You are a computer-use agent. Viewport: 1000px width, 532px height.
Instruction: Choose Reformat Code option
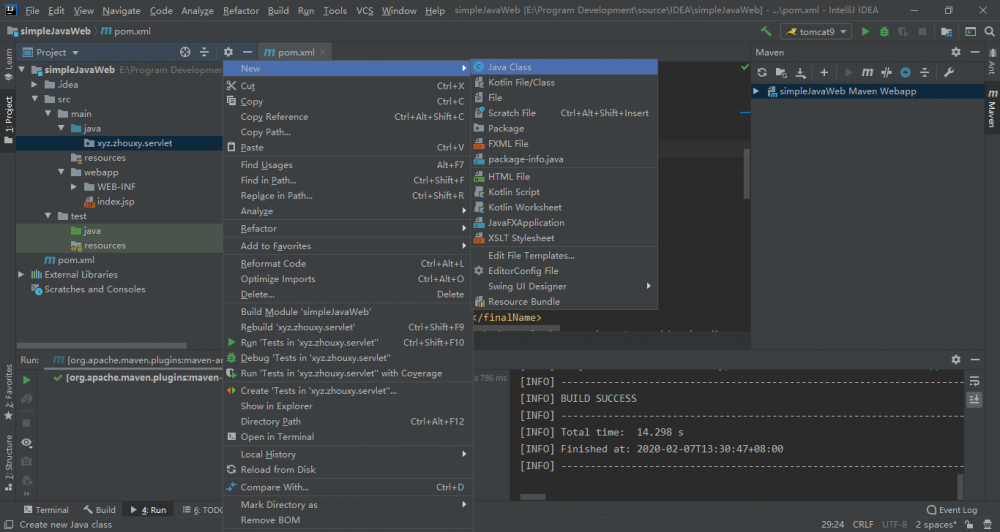coord(348,263)
